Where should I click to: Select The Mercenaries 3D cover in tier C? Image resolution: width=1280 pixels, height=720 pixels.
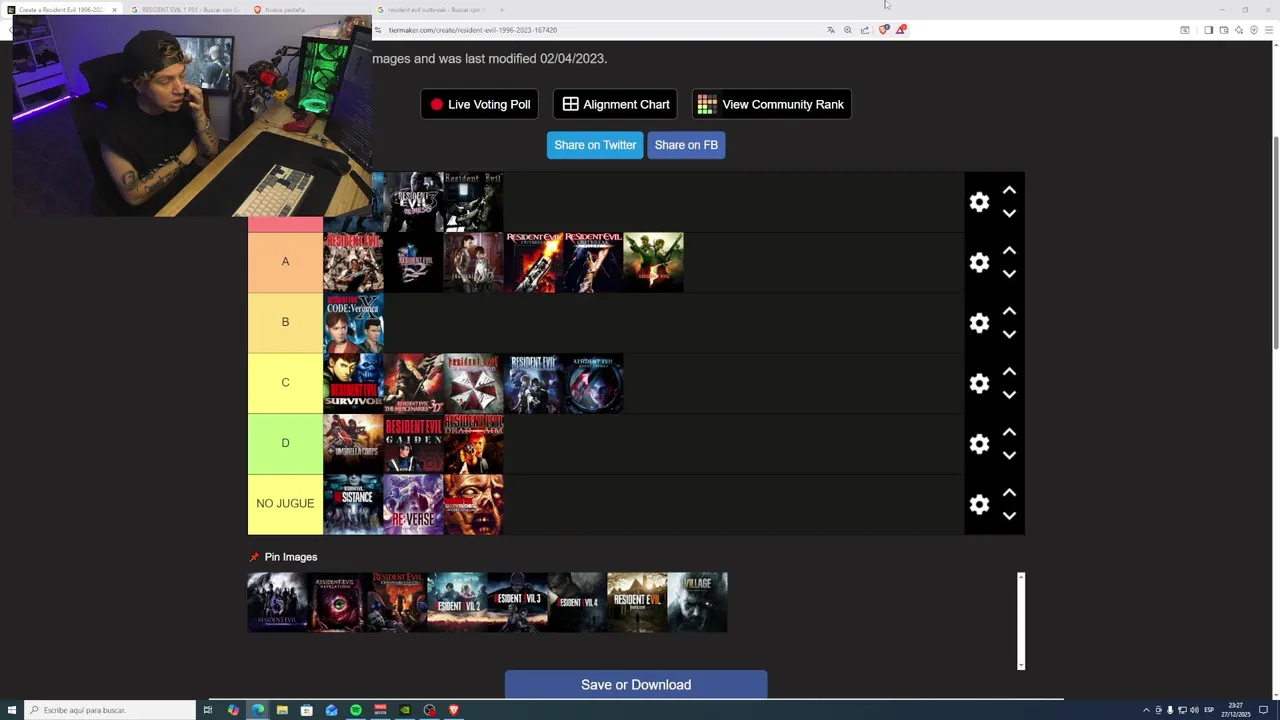(413, 383)
